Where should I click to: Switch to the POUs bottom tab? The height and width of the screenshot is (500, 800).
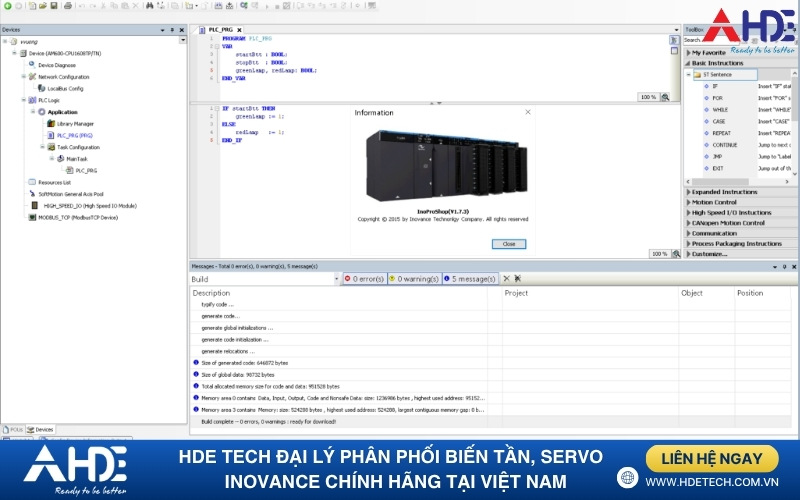pos(13,430)
